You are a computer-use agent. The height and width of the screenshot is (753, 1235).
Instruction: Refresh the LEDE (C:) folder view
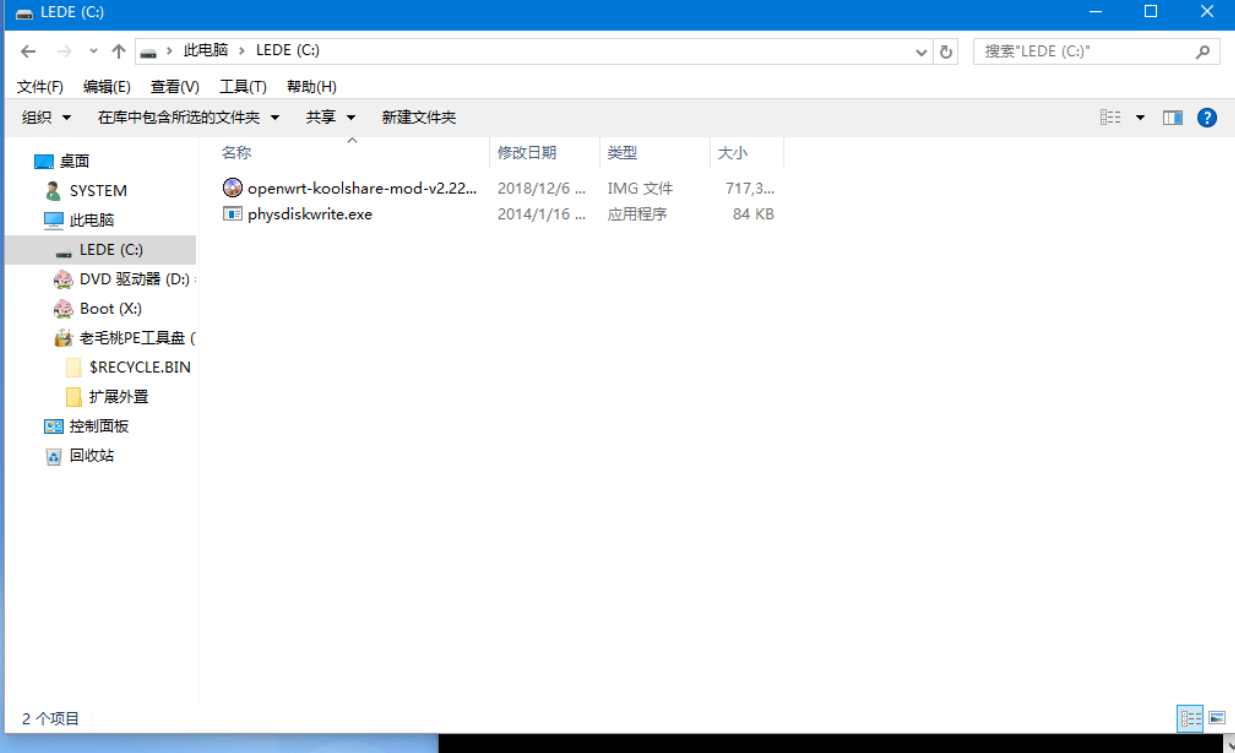(946, 52)
